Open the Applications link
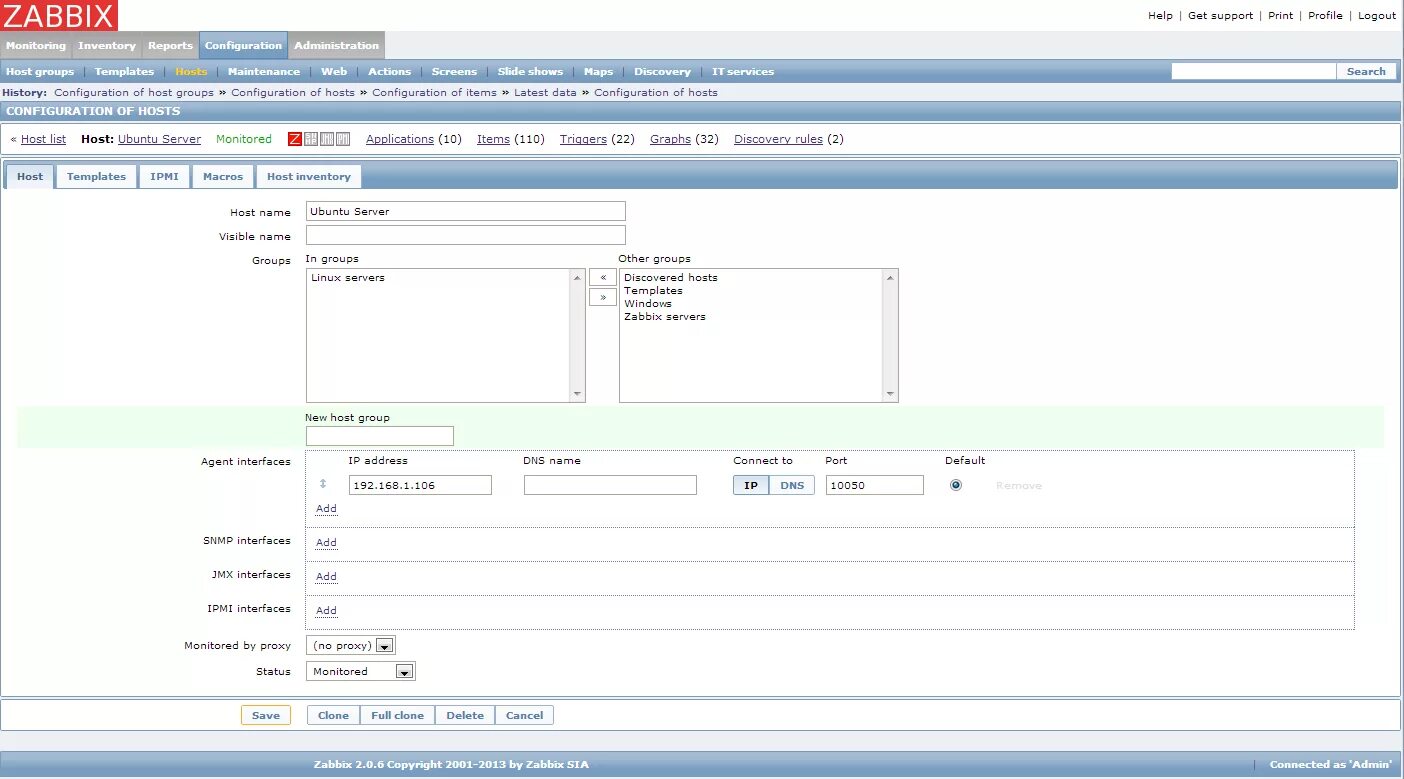This screenshot has height=779, width=1404. pos(400,139)
